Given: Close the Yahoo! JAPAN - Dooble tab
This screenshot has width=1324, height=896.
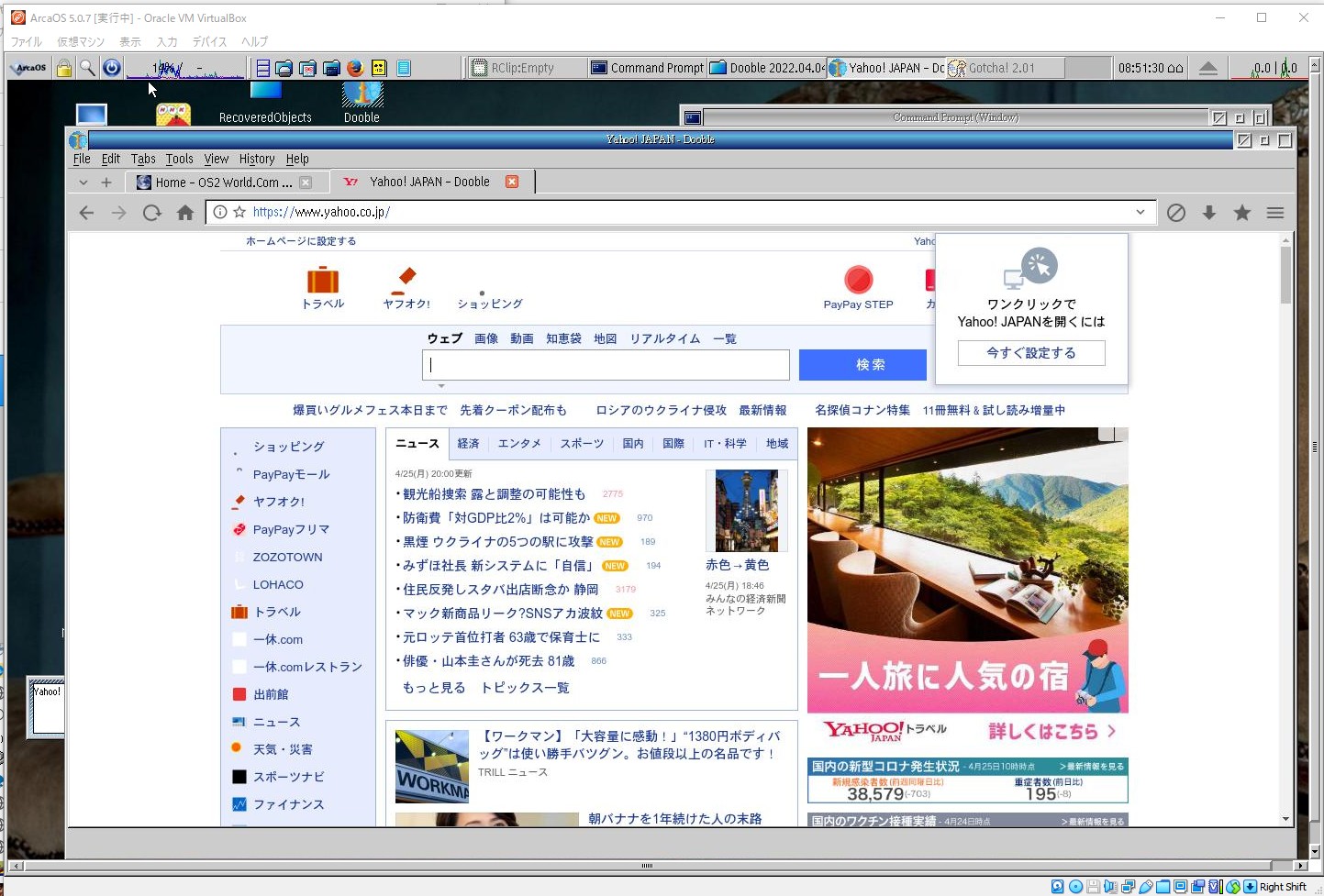Looking at the screenshot, I should click(x=512, y=182).
